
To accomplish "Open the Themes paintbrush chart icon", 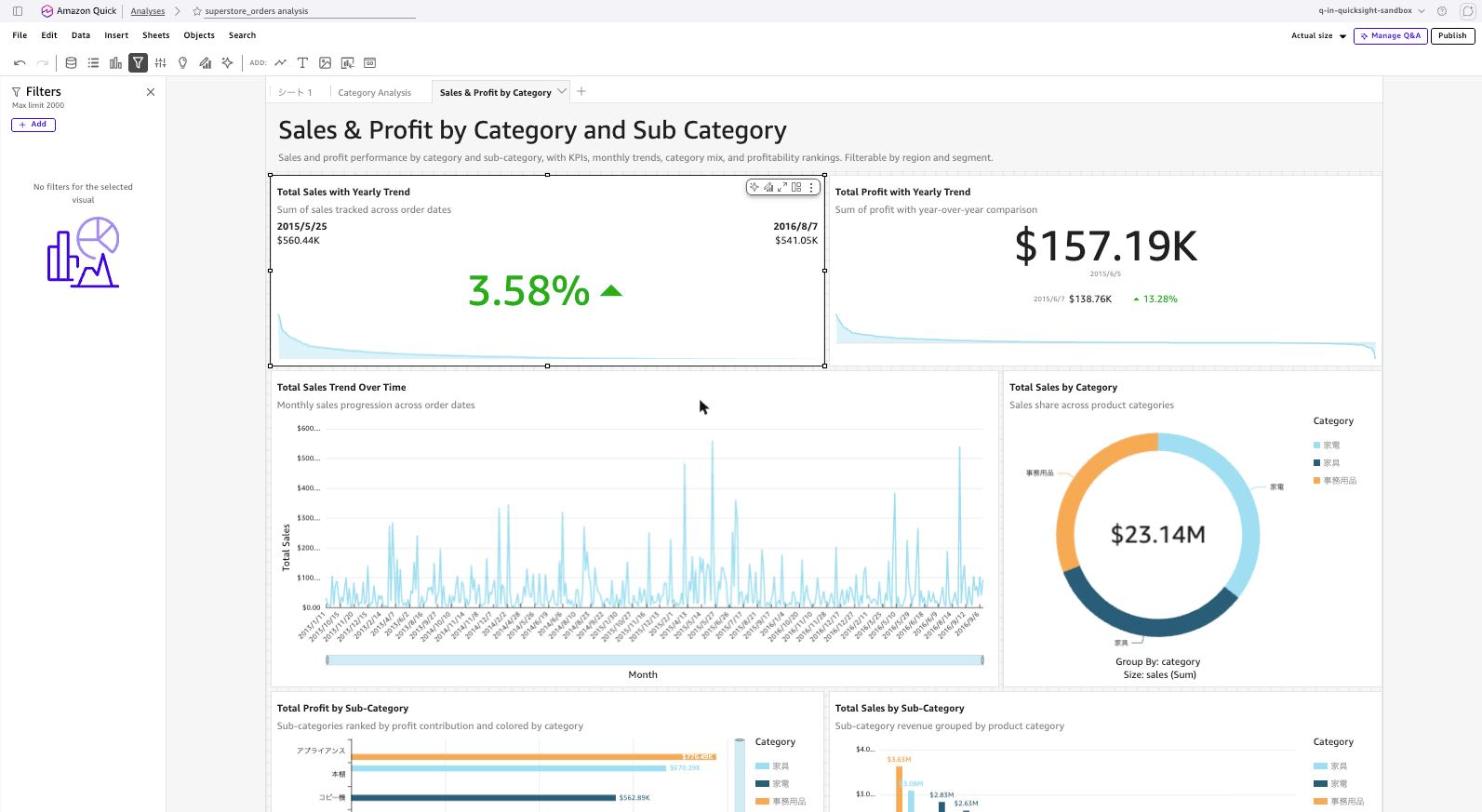I will point(205,63).
